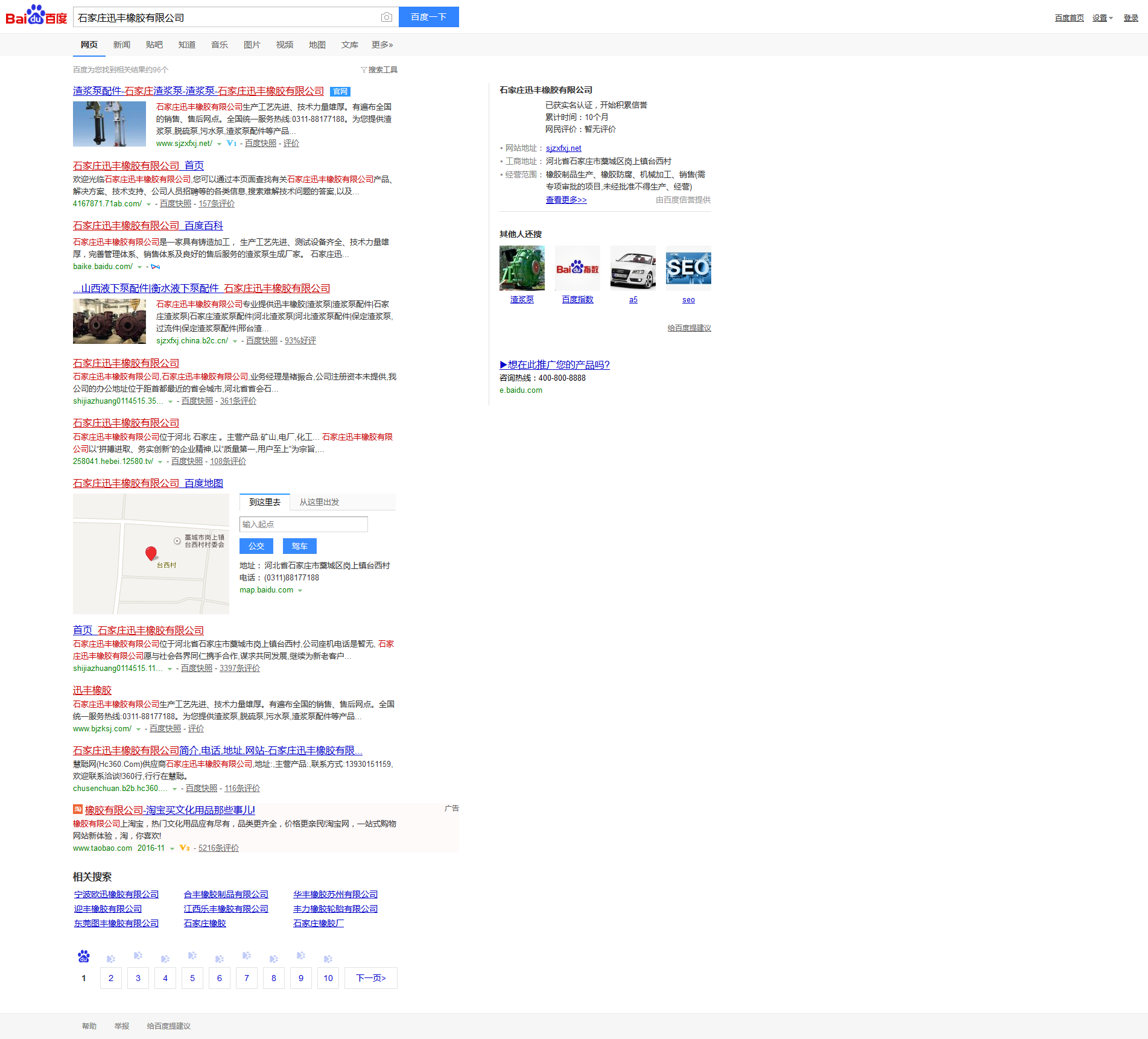Switch to the 地图 tab
This screenshot has height=1039, width=1148.
click(x=317, y=45)
